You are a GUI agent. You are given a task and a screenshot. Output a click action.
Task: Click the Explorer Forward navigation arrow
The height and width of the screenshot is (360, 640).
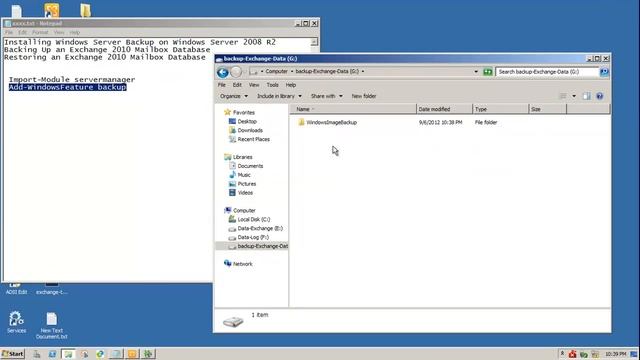point(236,72)
